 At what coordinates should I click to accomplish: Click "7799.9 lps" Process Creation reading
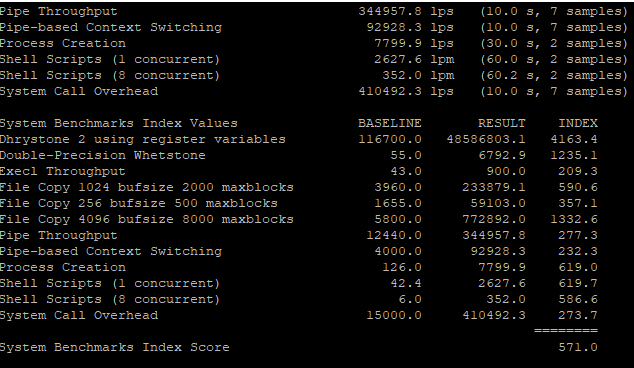(x=414, y=43)
